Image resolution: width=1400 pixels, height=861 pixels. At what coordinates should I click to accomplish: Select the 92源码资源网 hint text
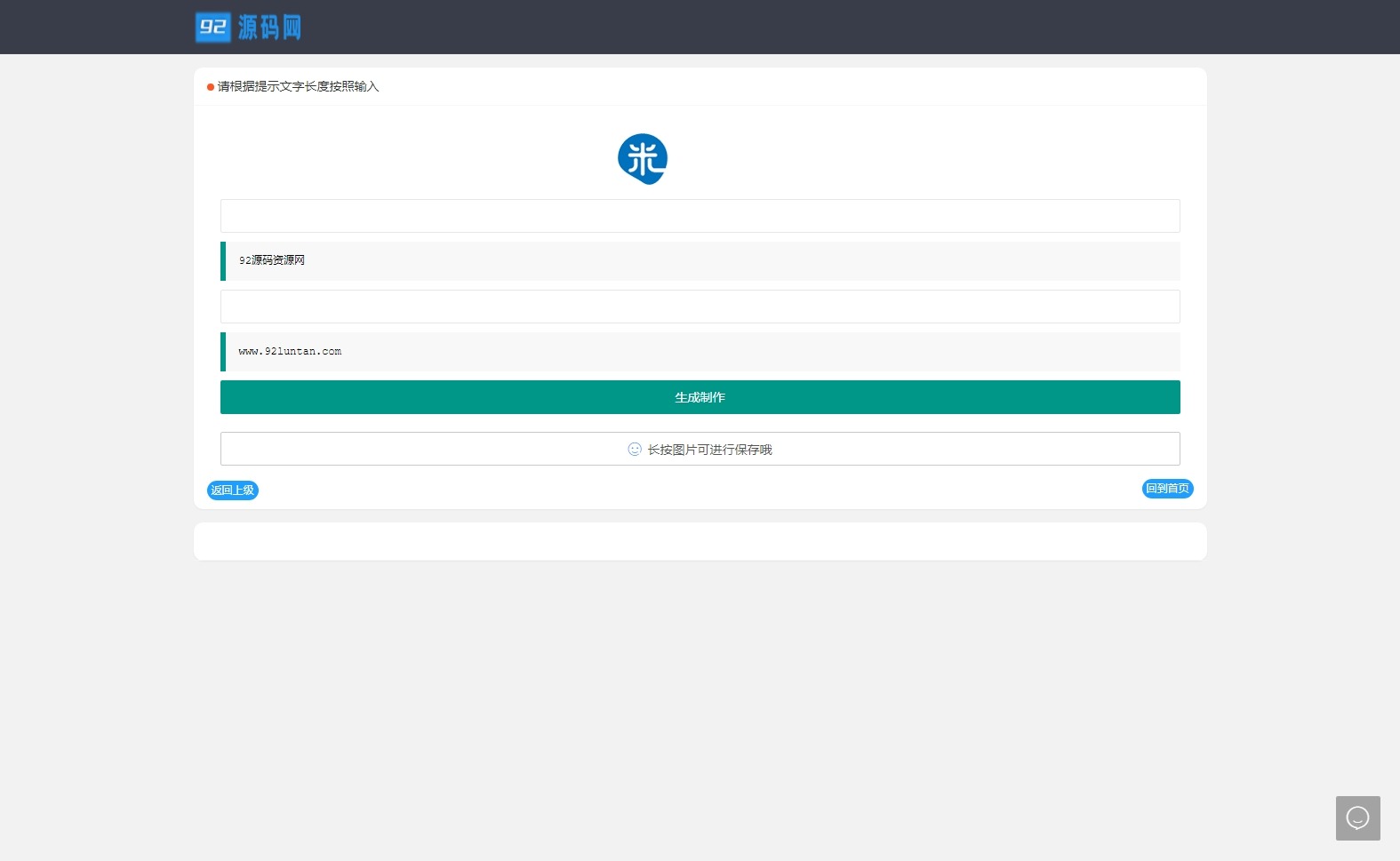(x=272, y=260)
